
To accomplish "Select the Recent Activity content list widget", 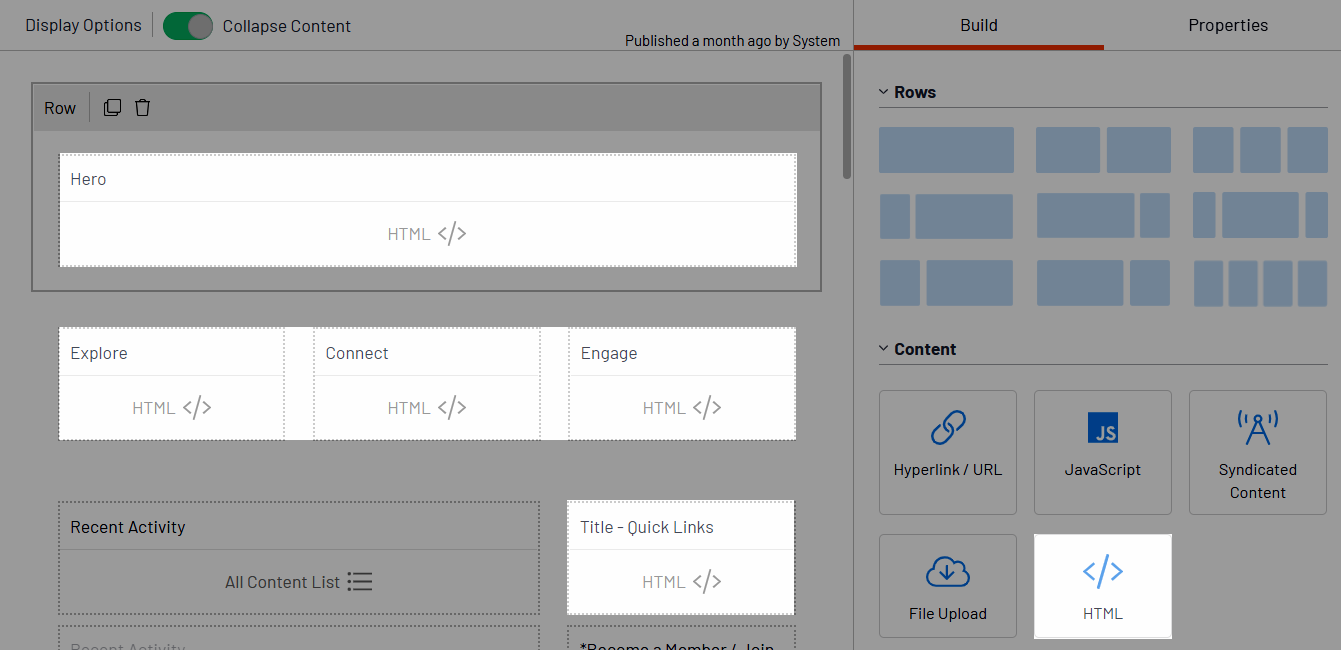I will 299,558.
